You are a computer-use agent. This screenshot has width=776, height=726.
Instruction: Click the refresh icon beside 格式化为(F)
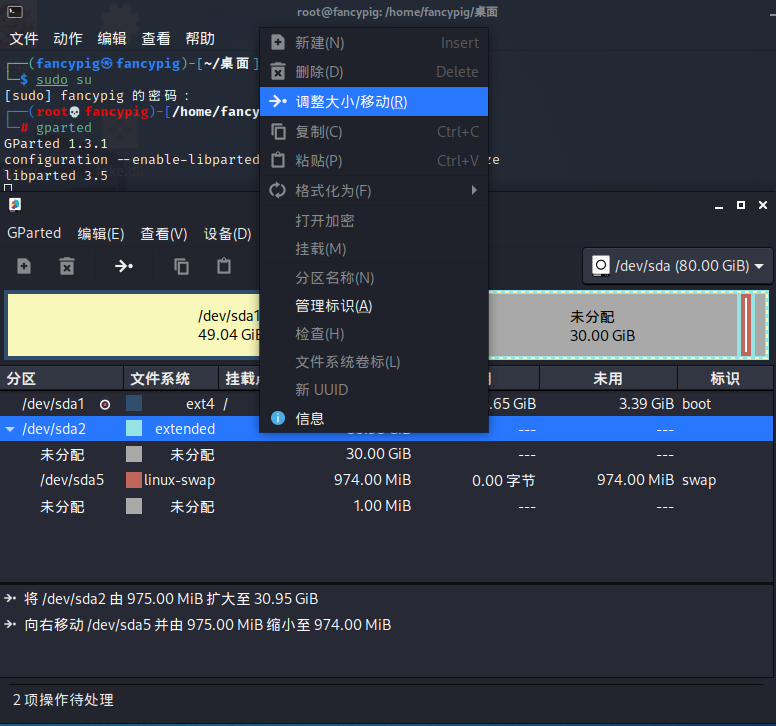click(278, 191)
